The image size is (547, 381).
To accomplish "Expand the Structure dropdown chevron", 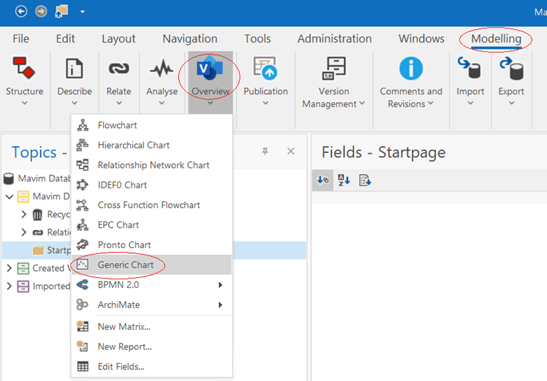I will 24,103.
